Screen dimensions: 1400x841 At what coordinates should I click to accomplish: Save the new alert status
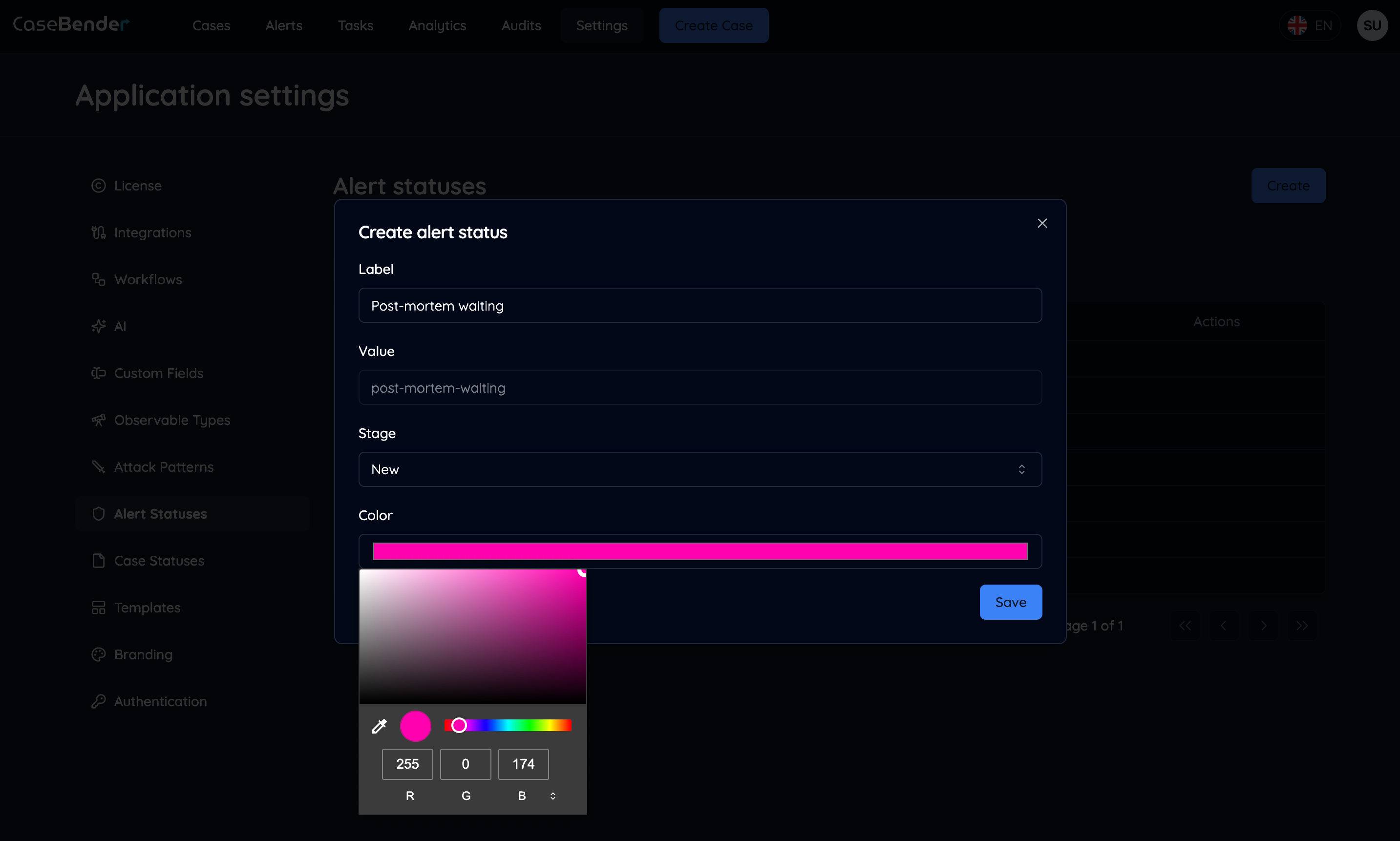(1011, 602)
